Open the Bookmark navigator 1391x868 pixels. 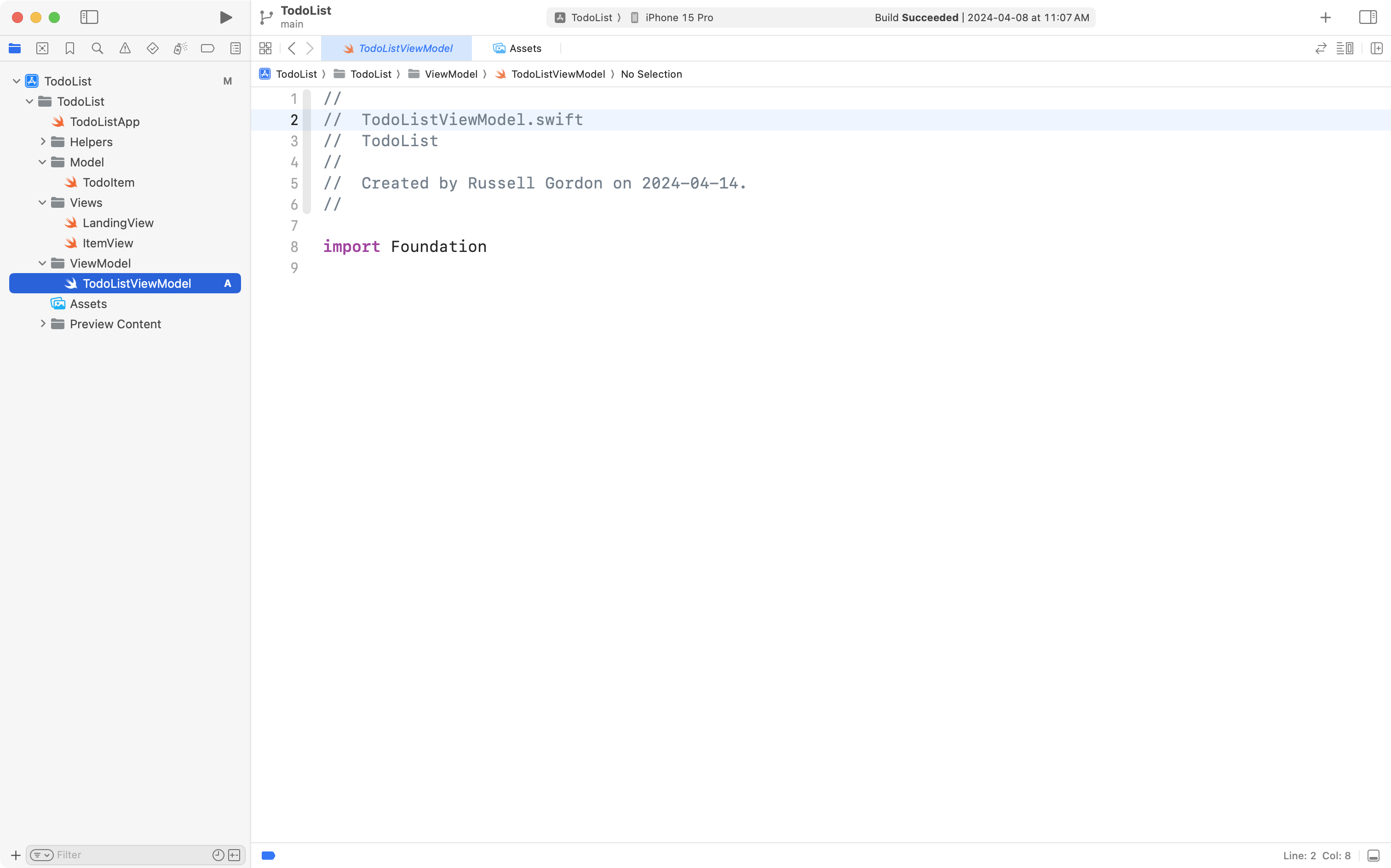pyautogui.click(x=69, y=48)
